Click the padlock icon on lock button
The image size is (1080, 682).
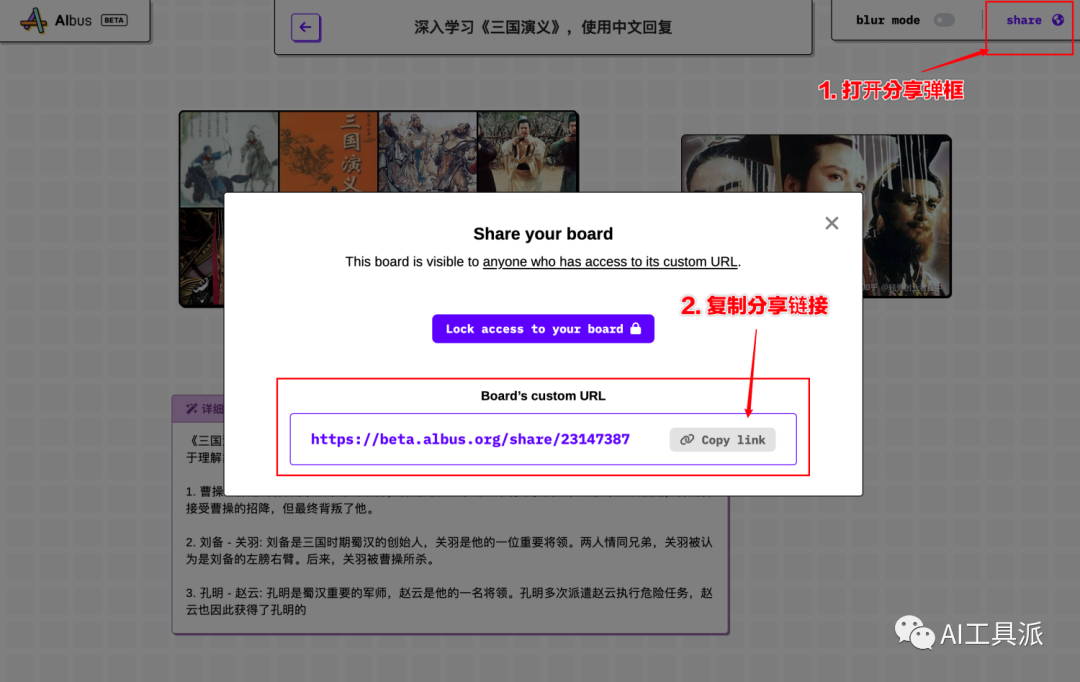coord(636,328)
